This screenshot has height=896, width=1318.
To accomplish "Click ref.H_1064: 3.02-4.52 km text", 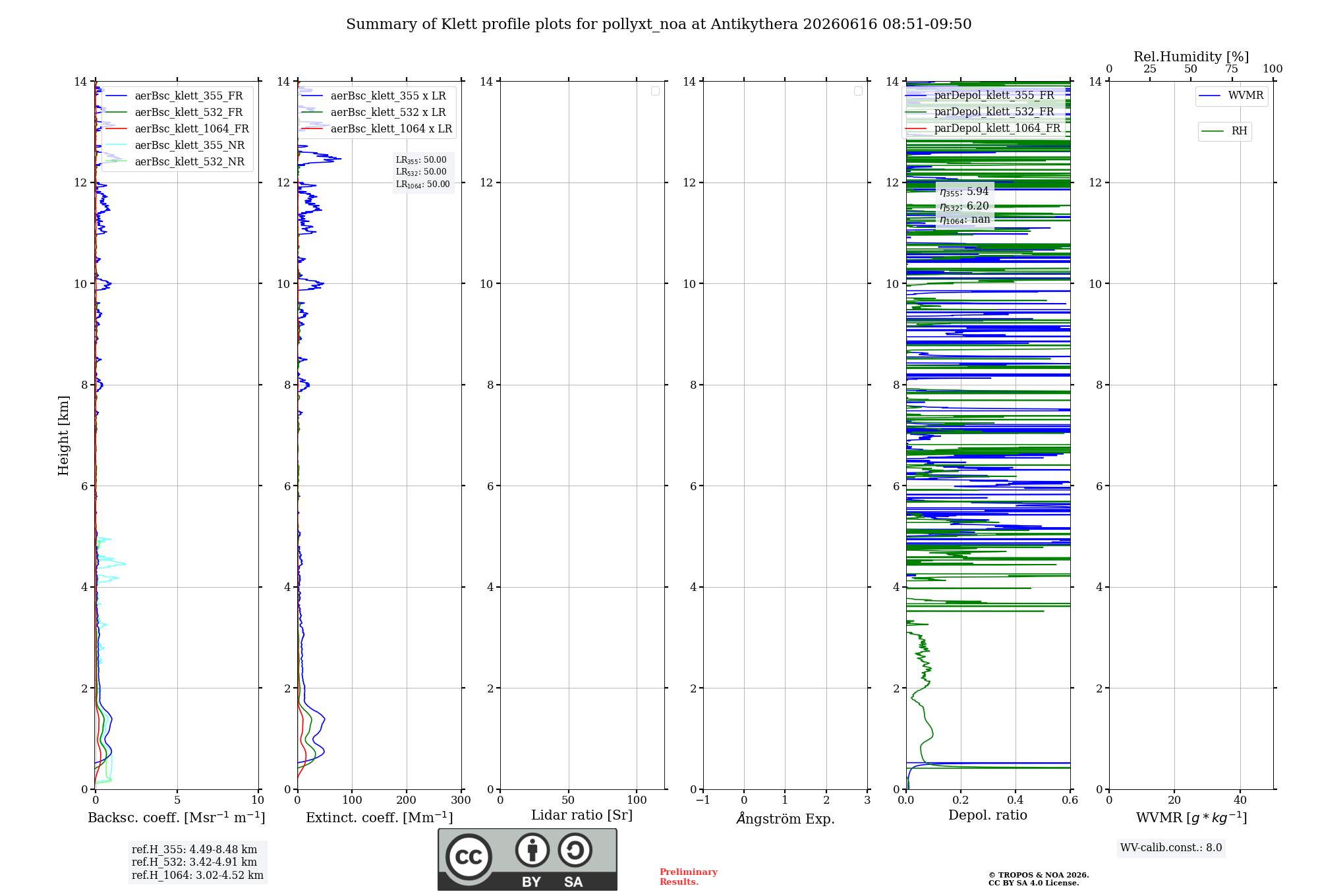I will (x=198, y=876).
